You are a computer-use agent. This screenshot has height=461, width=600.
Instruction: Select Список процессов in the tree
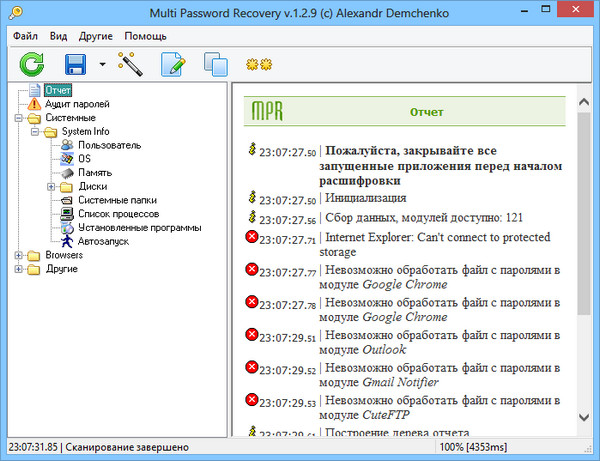tap(117, 213)
